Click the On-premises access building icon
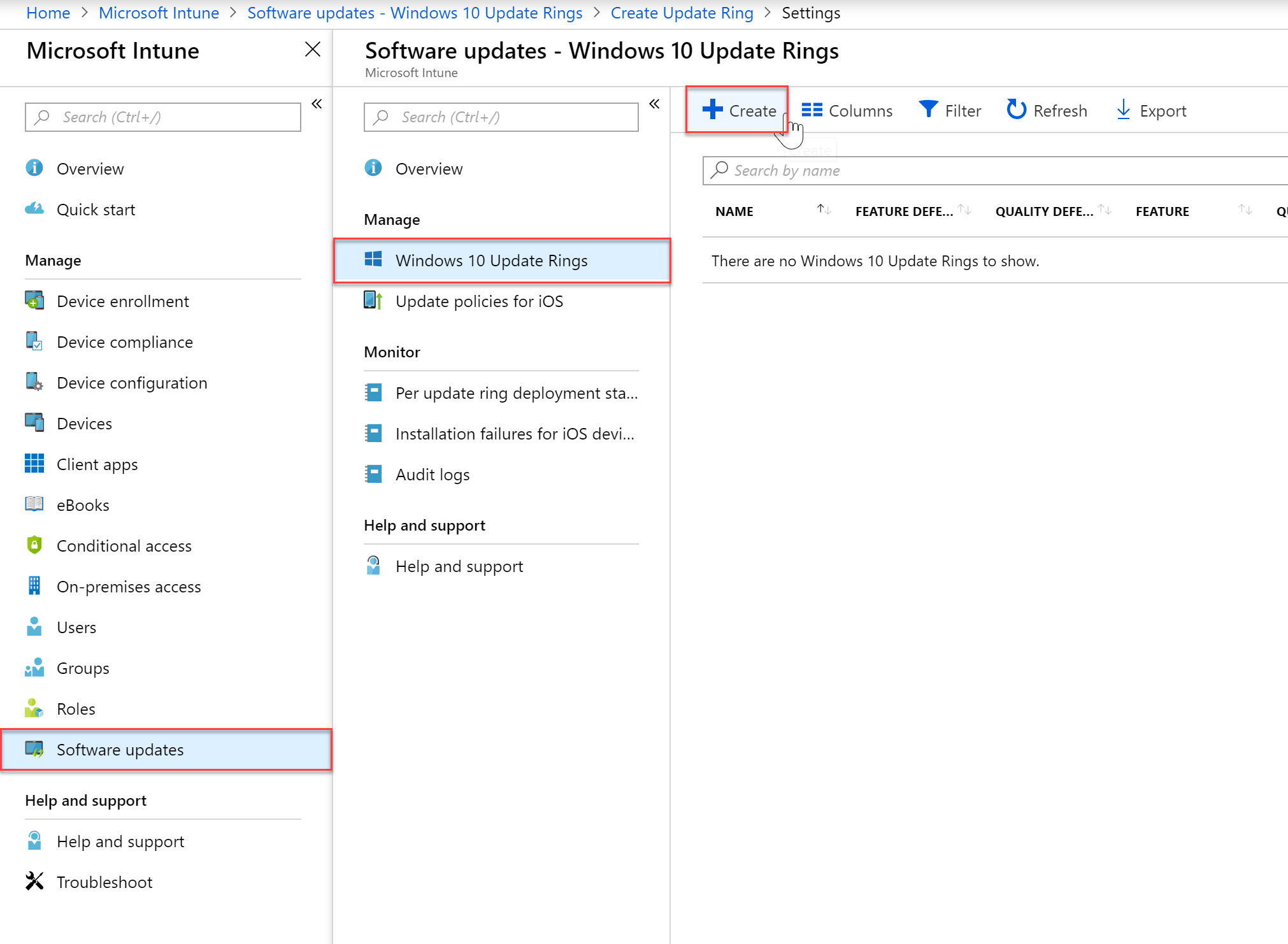1288x944 pixels. pos(34,586)
